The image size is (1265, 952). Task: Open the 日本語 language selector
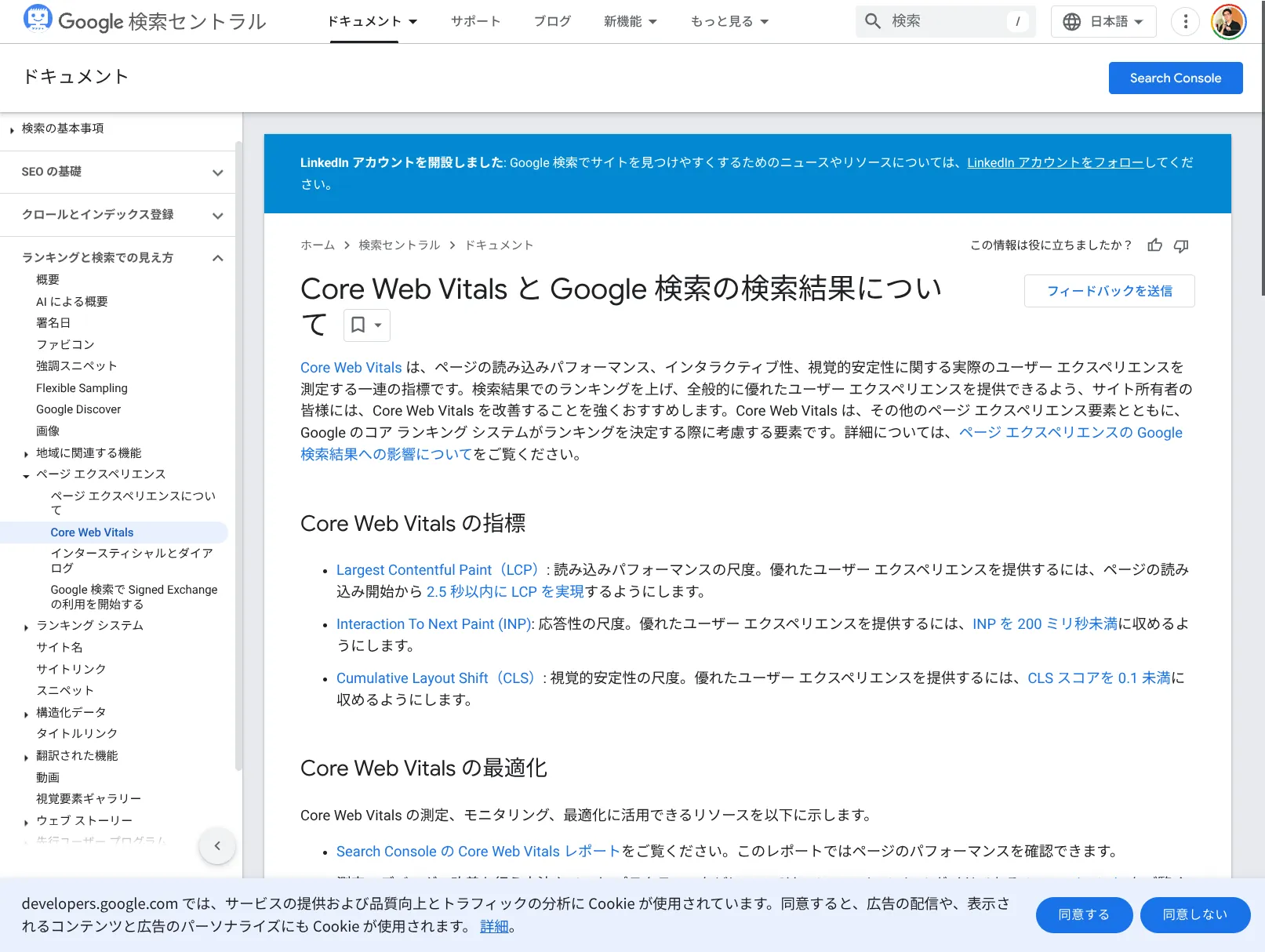point(1103,21)
